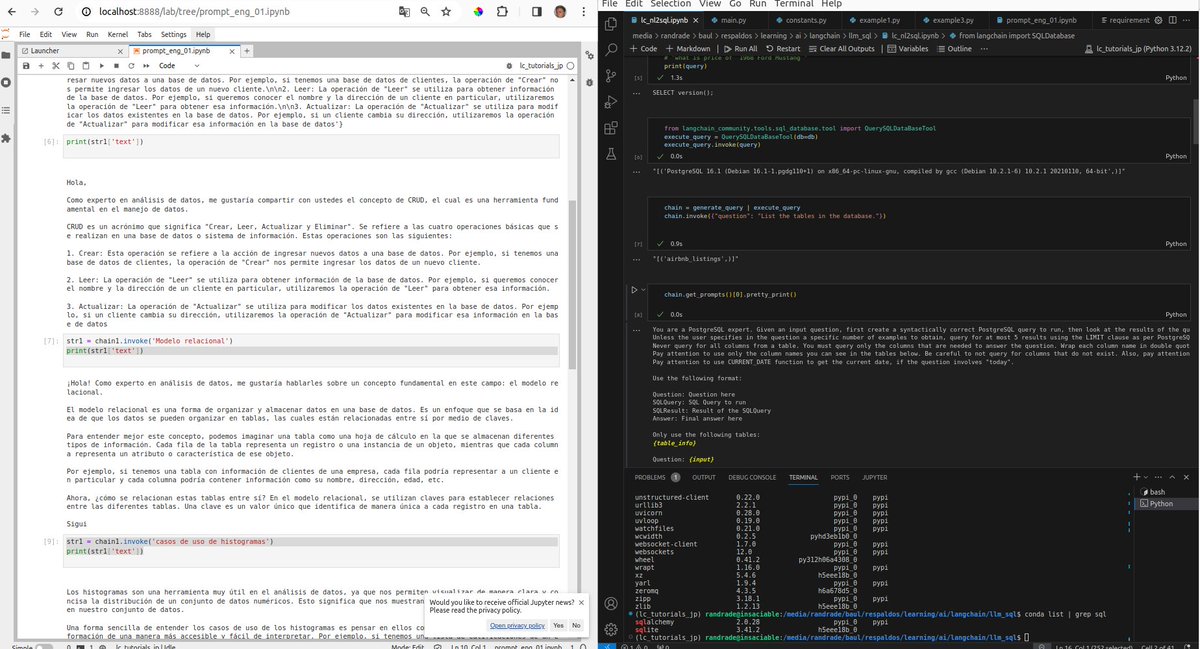Click Restart in the VS Code notebook toolbar
Image resolution: width=1200 pixels, height=649 pixels.
[x=782, y=48]
